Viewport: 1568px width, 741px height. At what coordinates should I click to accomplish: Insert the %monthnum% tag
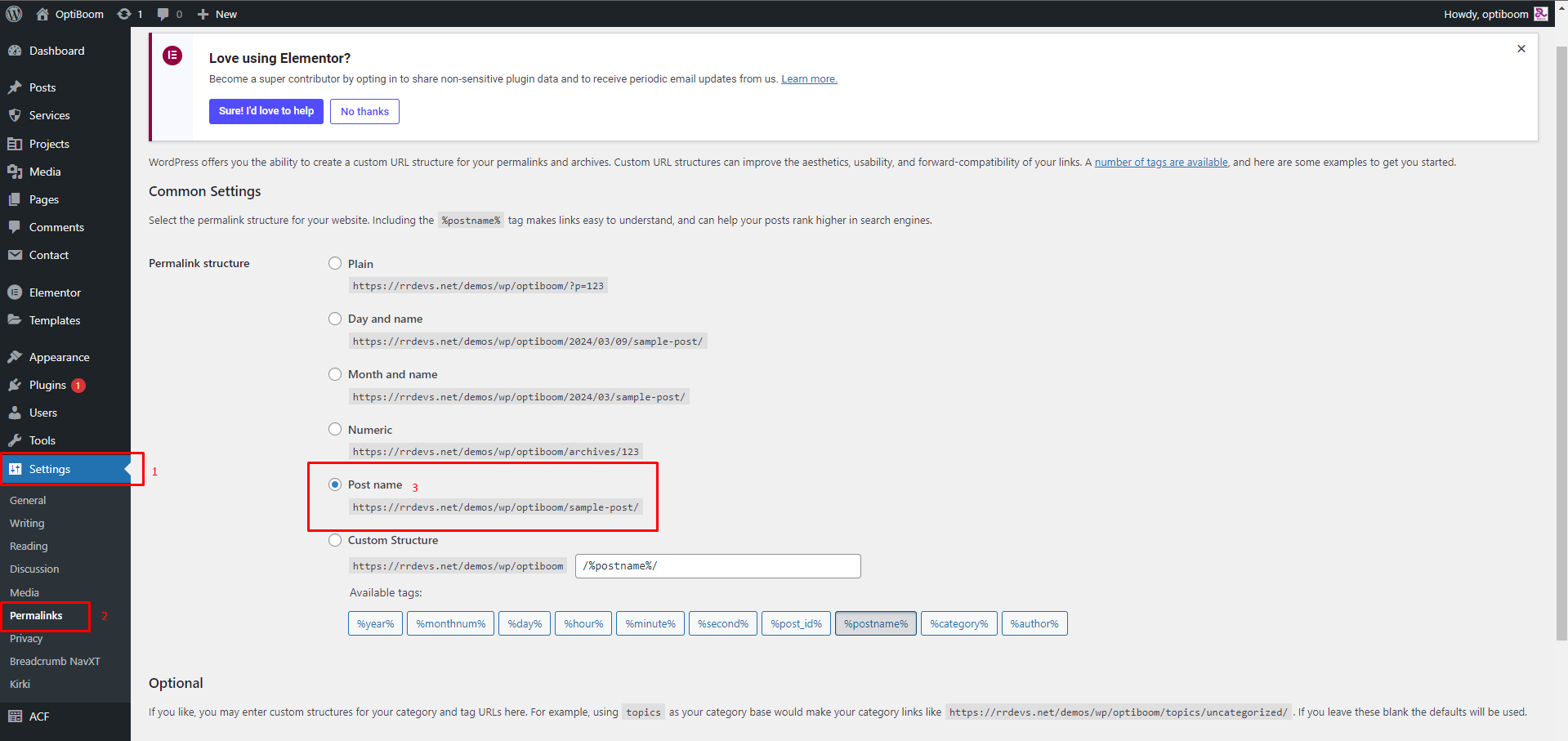(450, 623)
